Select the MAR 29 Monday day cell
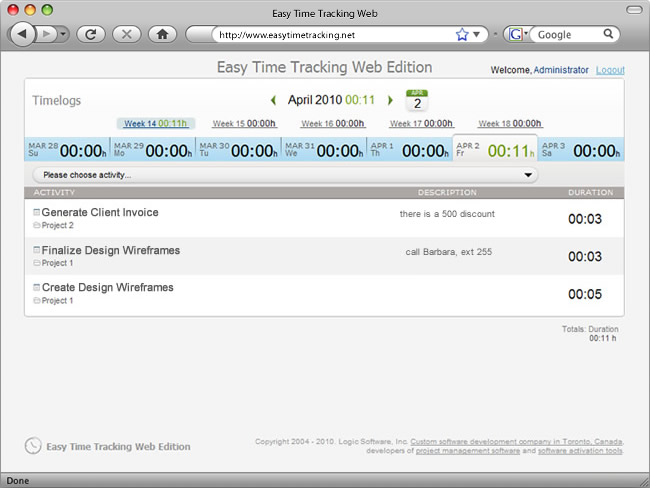Viewport: 650px width, 488px height. point(153,150)
